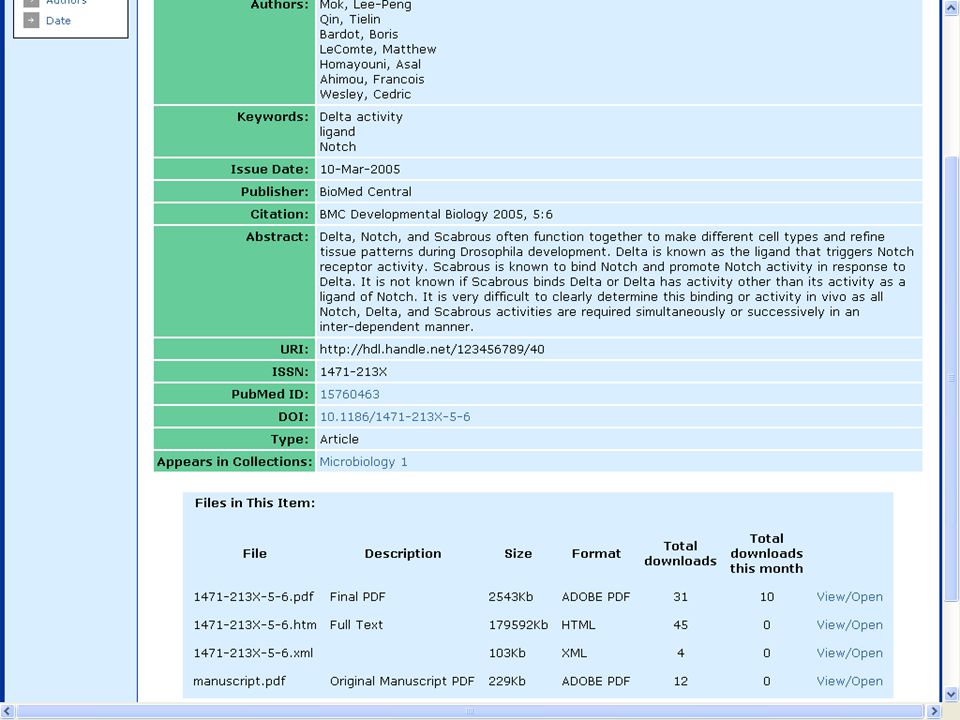Click the vertical scrollbar up arrow
The height and width of the screenshot is (720, 960).
point(951,8)
